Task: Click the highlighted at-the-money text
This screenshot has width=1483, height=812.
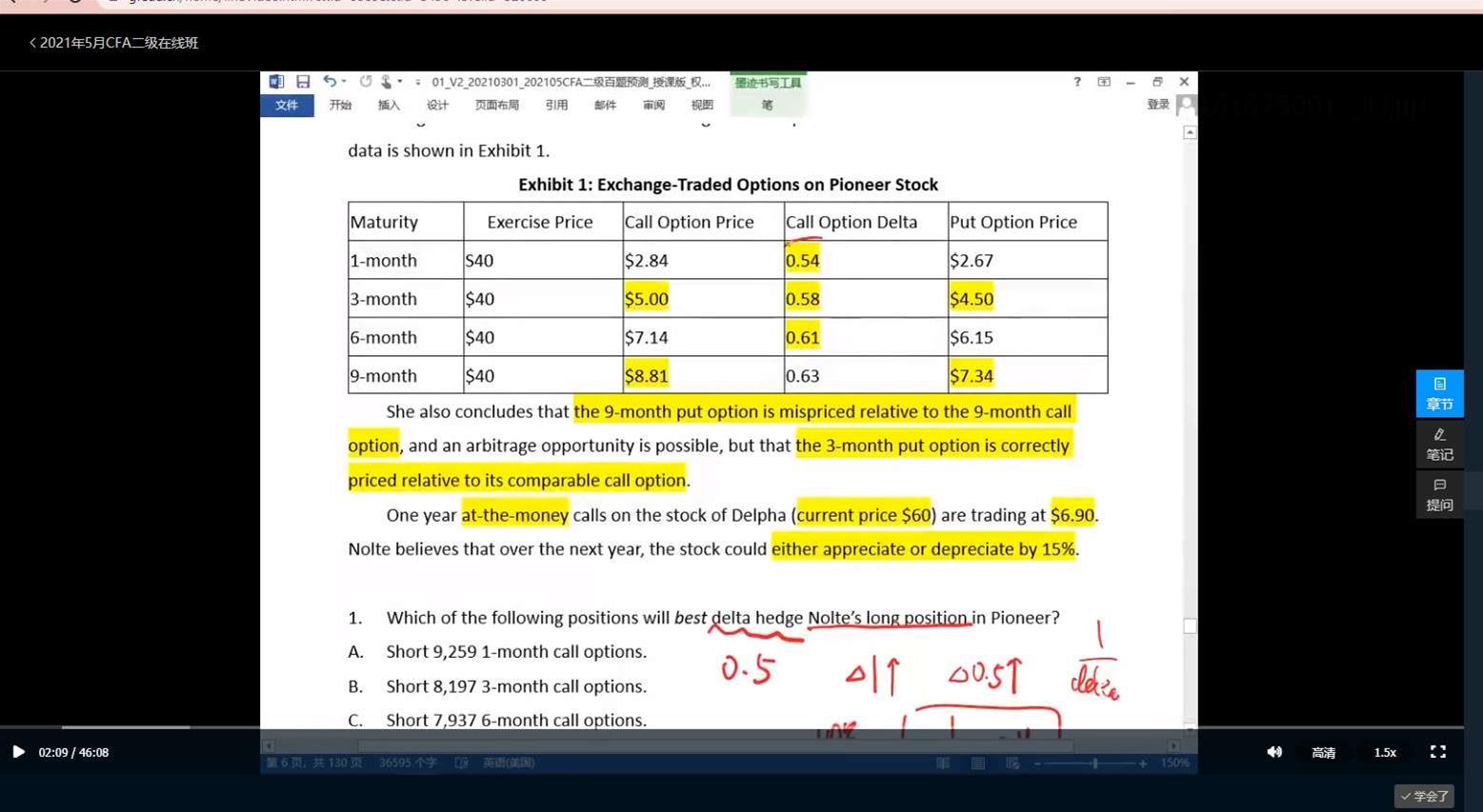Action: [x=514, y=515]
